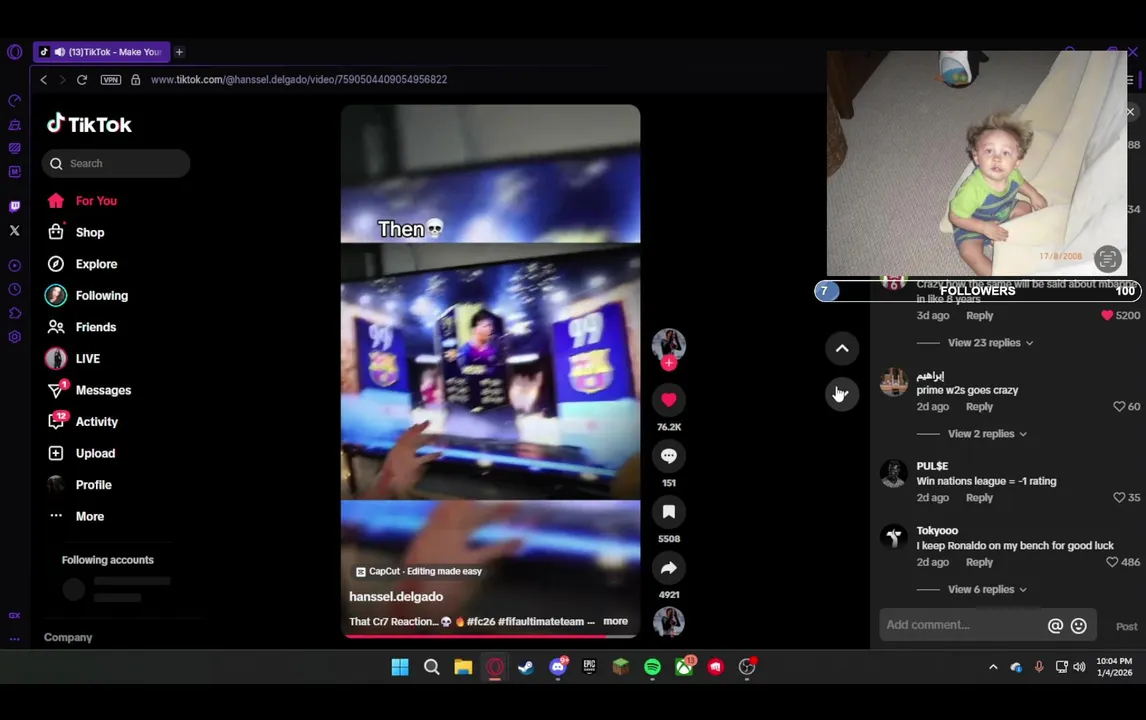Click the scan icon on the baby photo overlay
The width and height of the screenshot is (1146, 720).
pos(1107,259)
